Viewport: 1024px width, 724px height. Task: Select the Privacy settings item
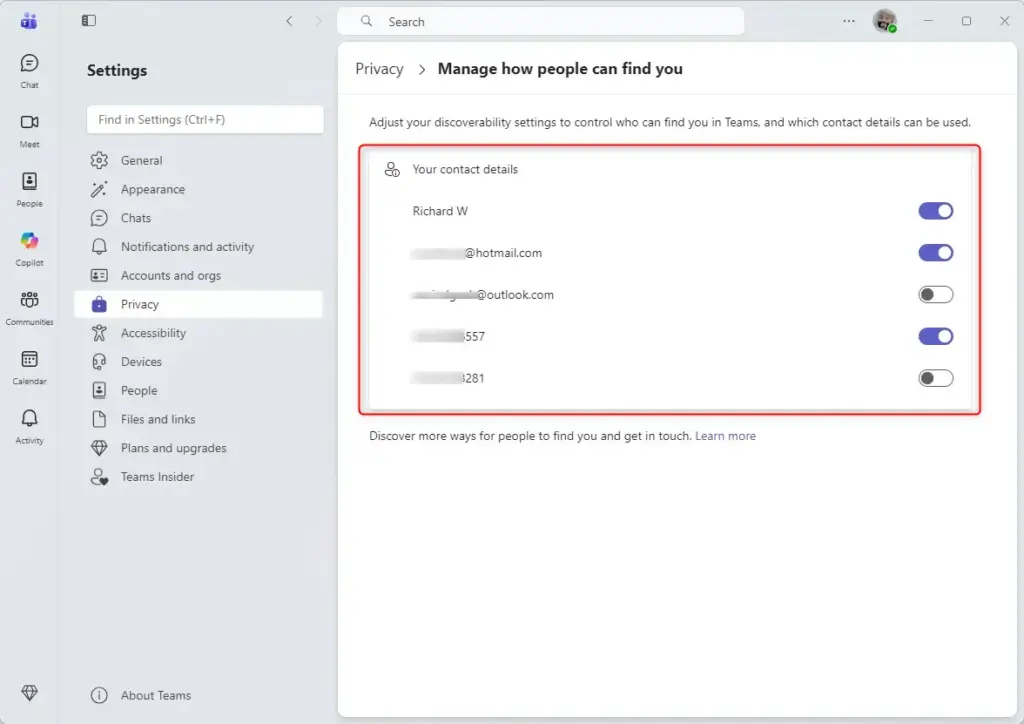coord(199,304)
